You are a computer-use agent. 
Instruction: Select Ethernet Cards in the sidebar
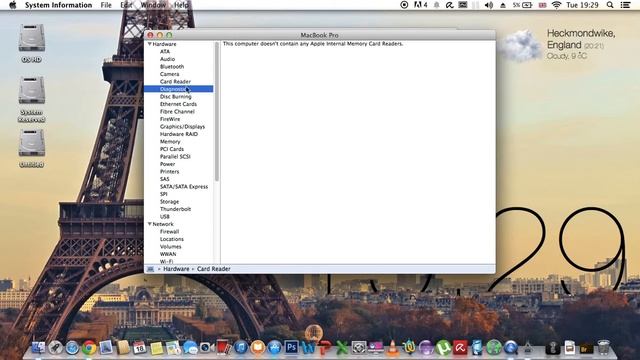(178, 104)
